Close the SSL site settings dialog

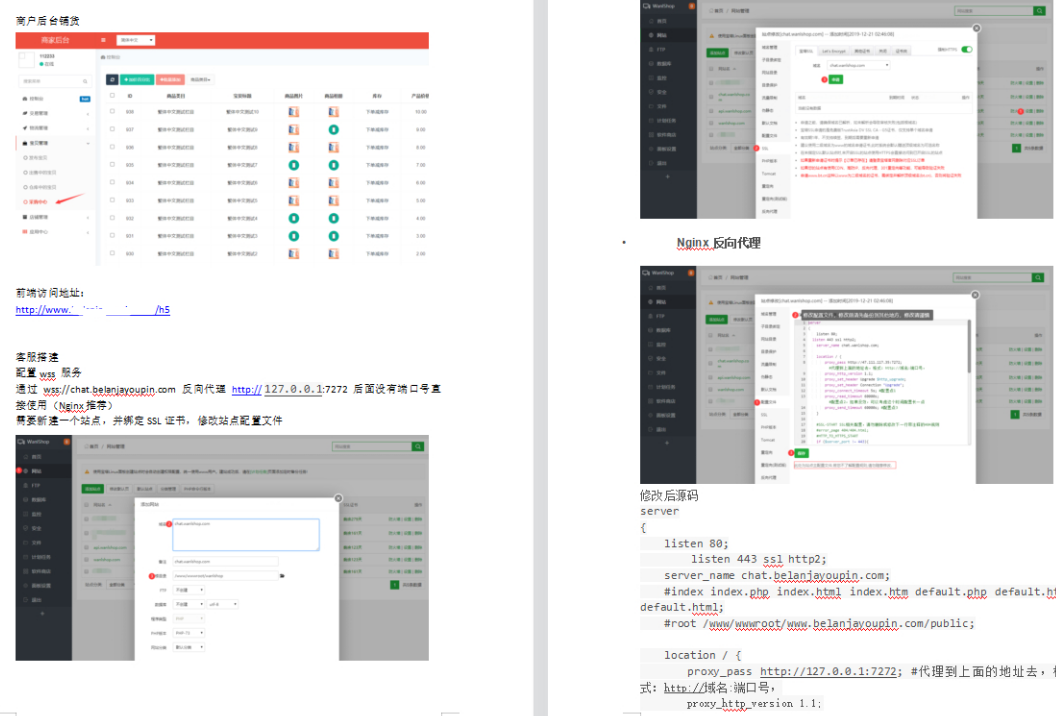[x=976, y=29]
